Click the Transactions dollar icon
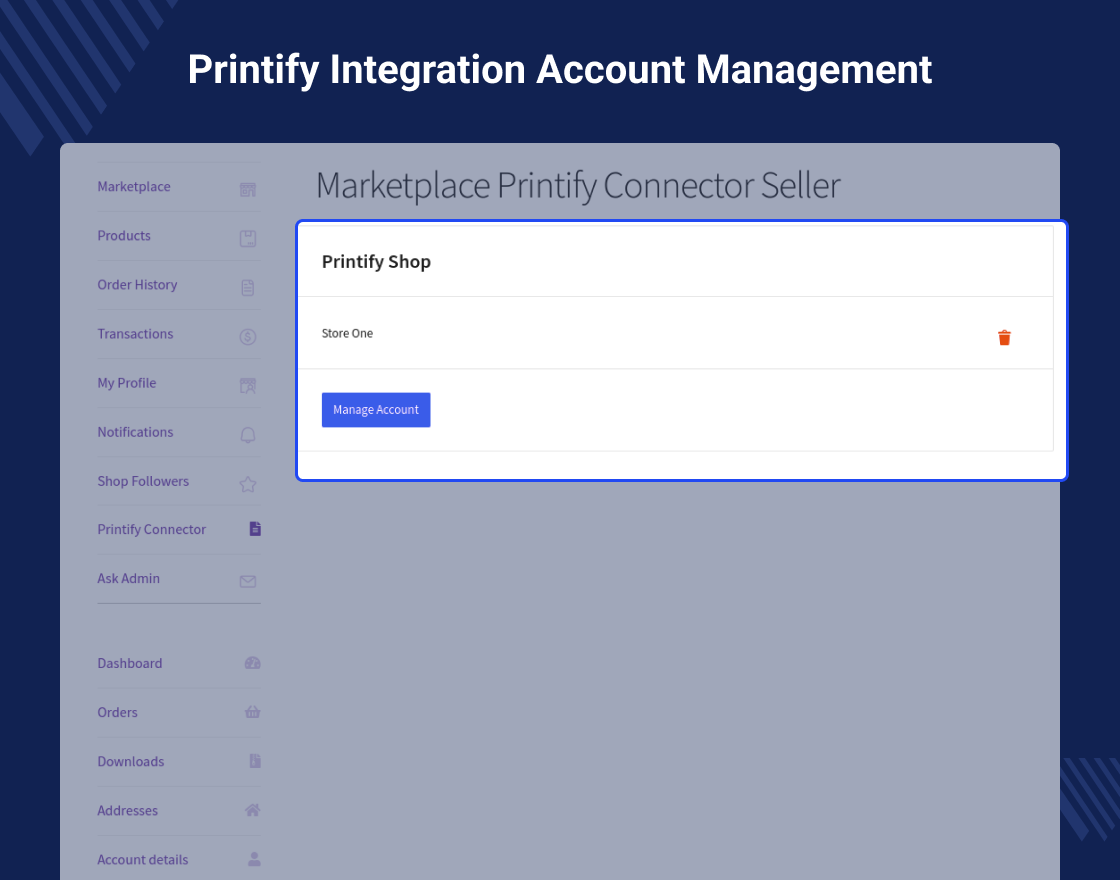The image size is (1120, 880). click(x=248, y=337)
